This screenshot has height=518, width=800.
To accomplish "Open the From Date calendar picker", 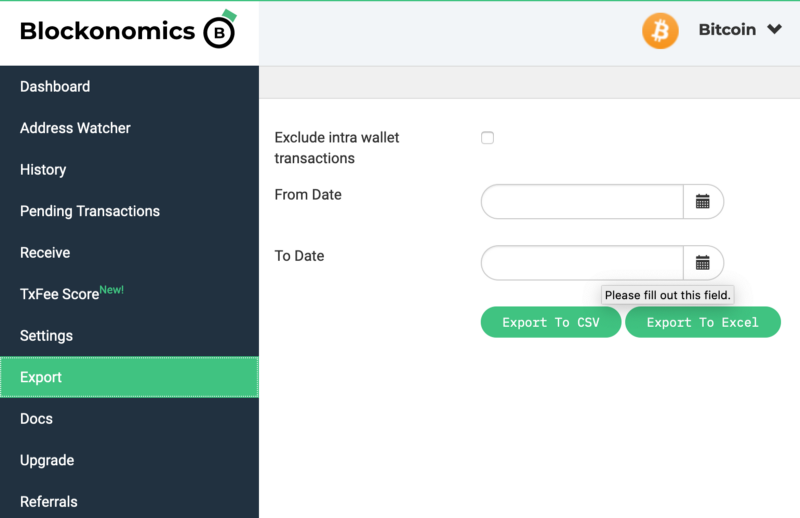I will point(703,202).
